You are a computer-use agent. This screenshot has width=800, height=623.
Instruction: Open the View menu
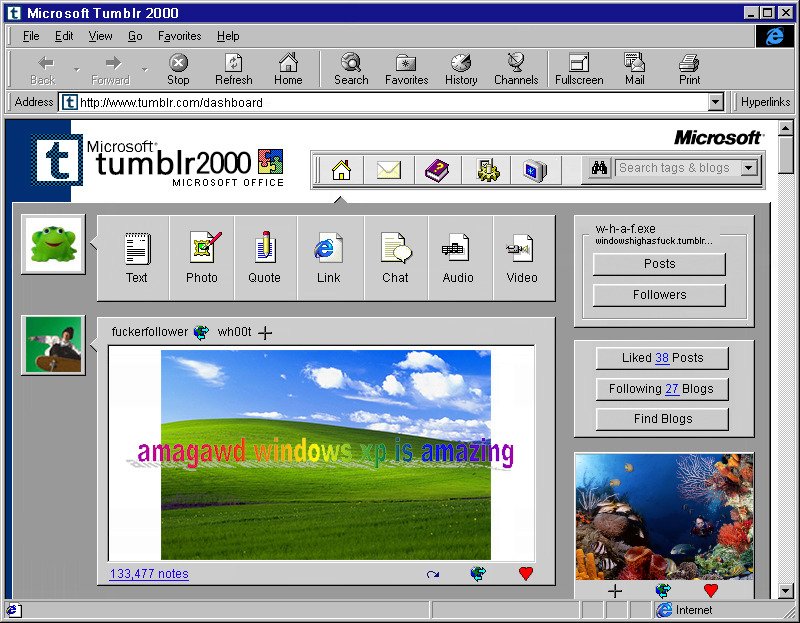coord(100,36)
